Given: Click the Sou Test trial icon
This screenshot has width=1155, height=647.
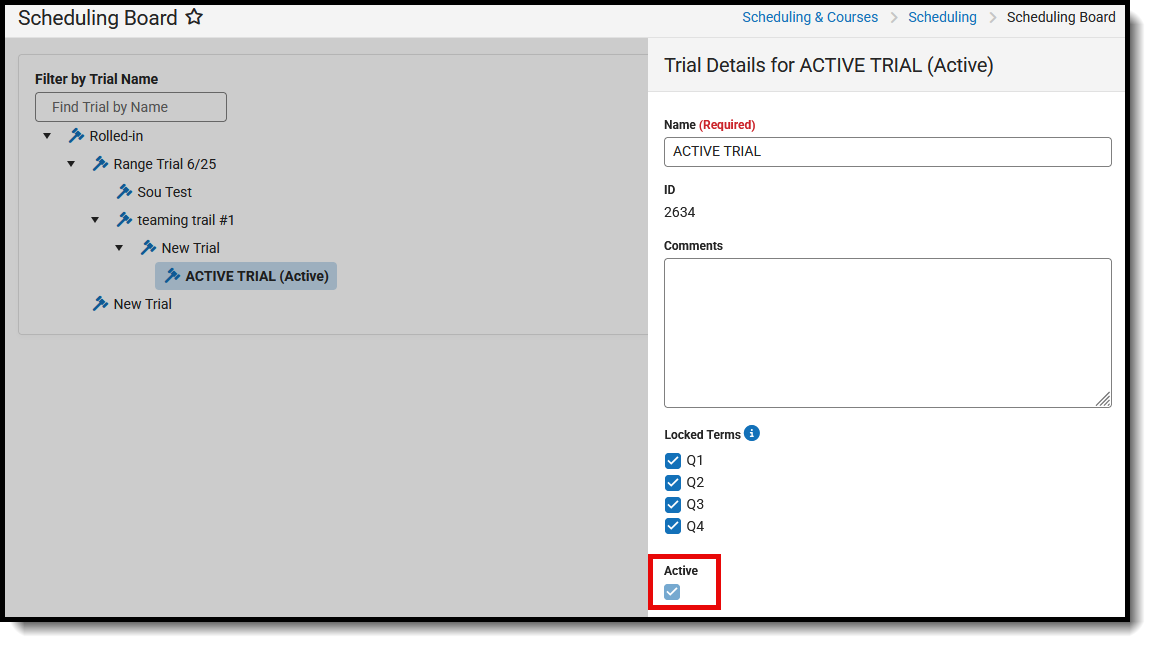Looking at the screenshot, I should (123, 191).
